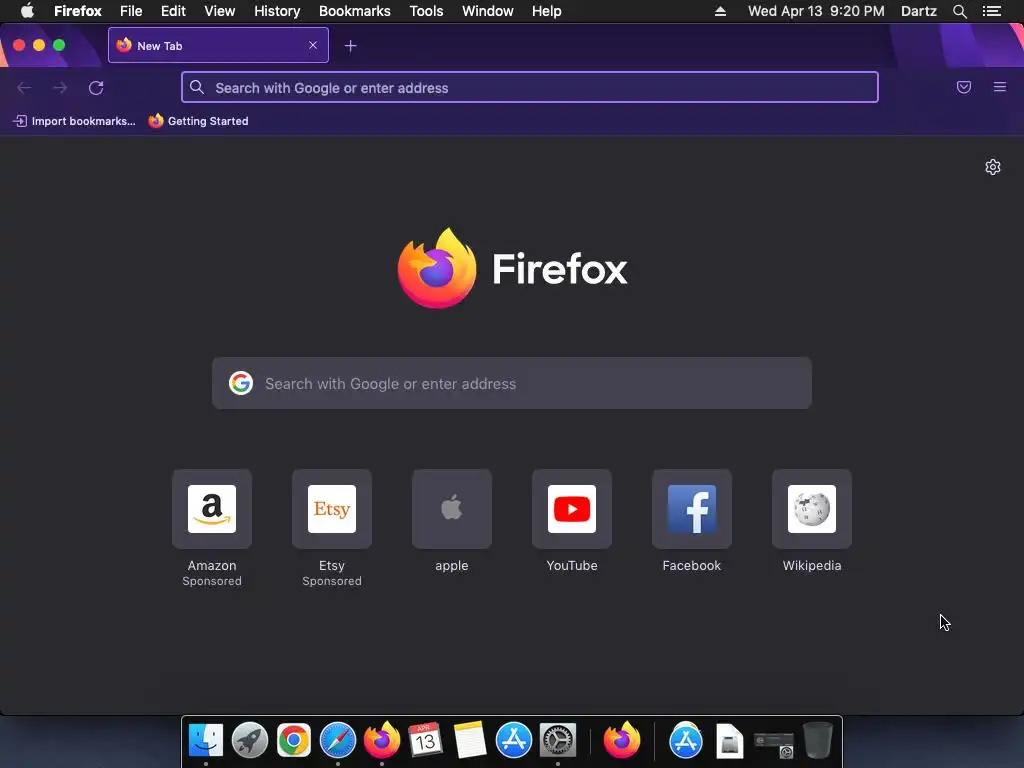The width and height of the screenshot is (1024, 768).
Task: Open the Etsy sponsored shortcut tile
Action: [x=332, y=509]
